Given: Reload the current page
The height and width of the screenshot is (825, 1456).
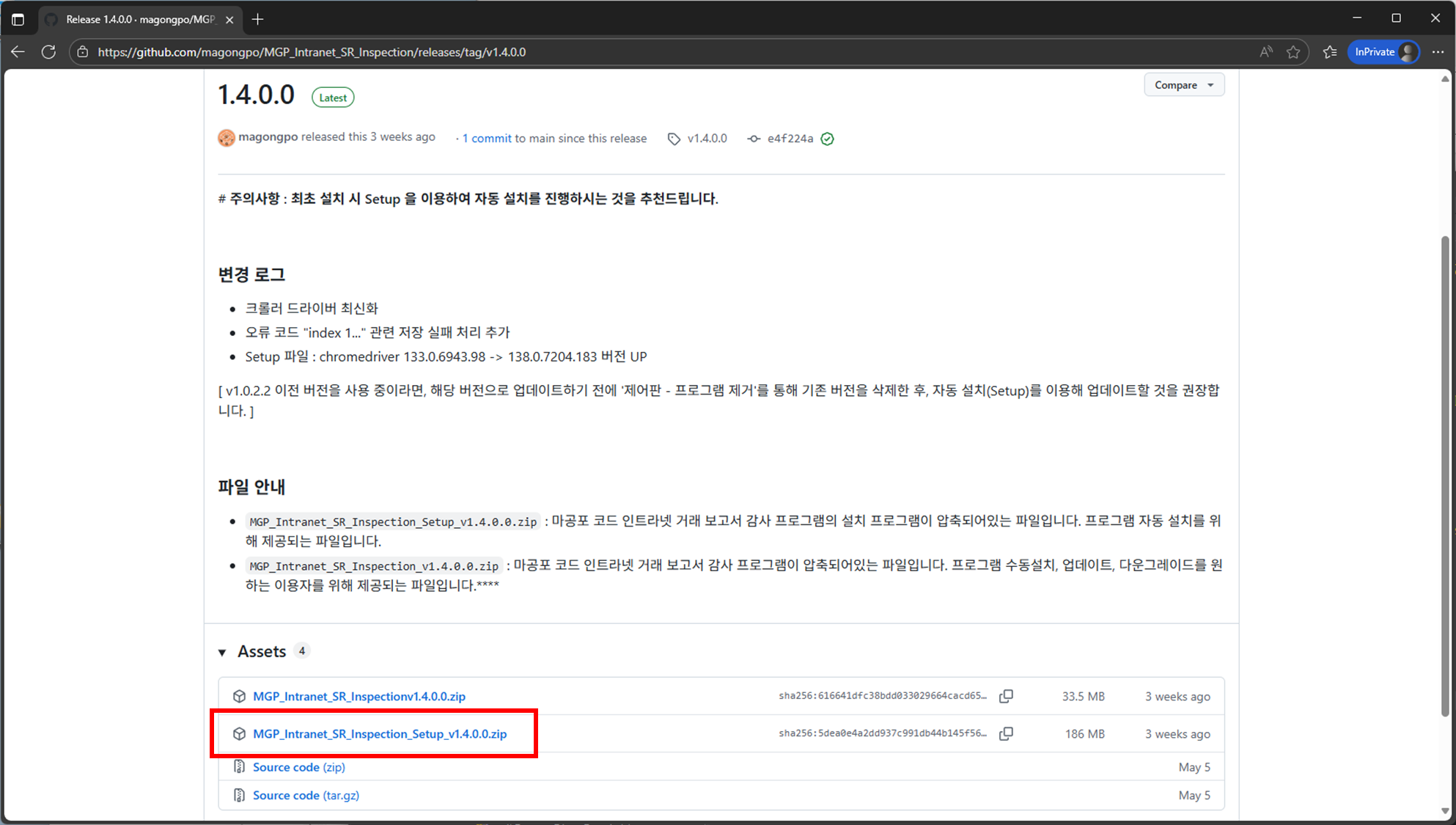Looking at the screenshot, I should (48, 52).
